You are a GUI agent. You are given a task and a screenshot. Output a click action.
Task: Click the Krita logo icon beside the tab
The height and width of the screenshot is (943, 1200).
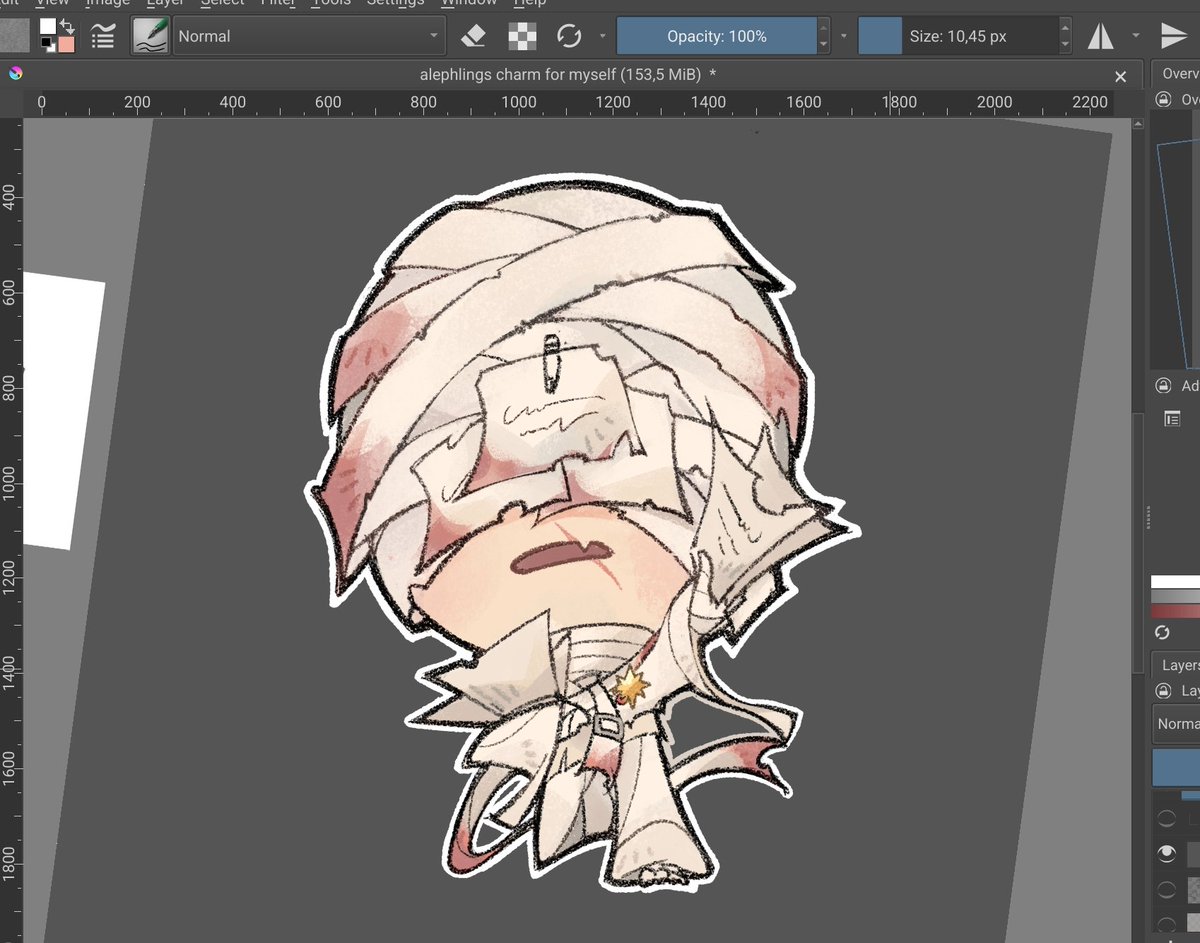pyautogui.click(x=15, y=73)
